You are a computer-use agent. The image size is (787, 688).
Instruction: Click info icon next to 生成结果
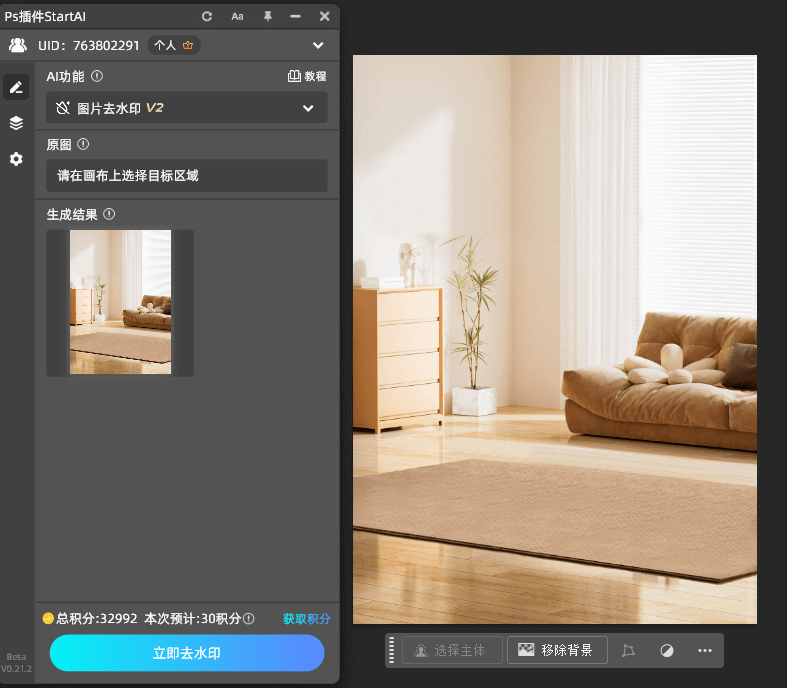pyautogui.click(x=109, y=214)
